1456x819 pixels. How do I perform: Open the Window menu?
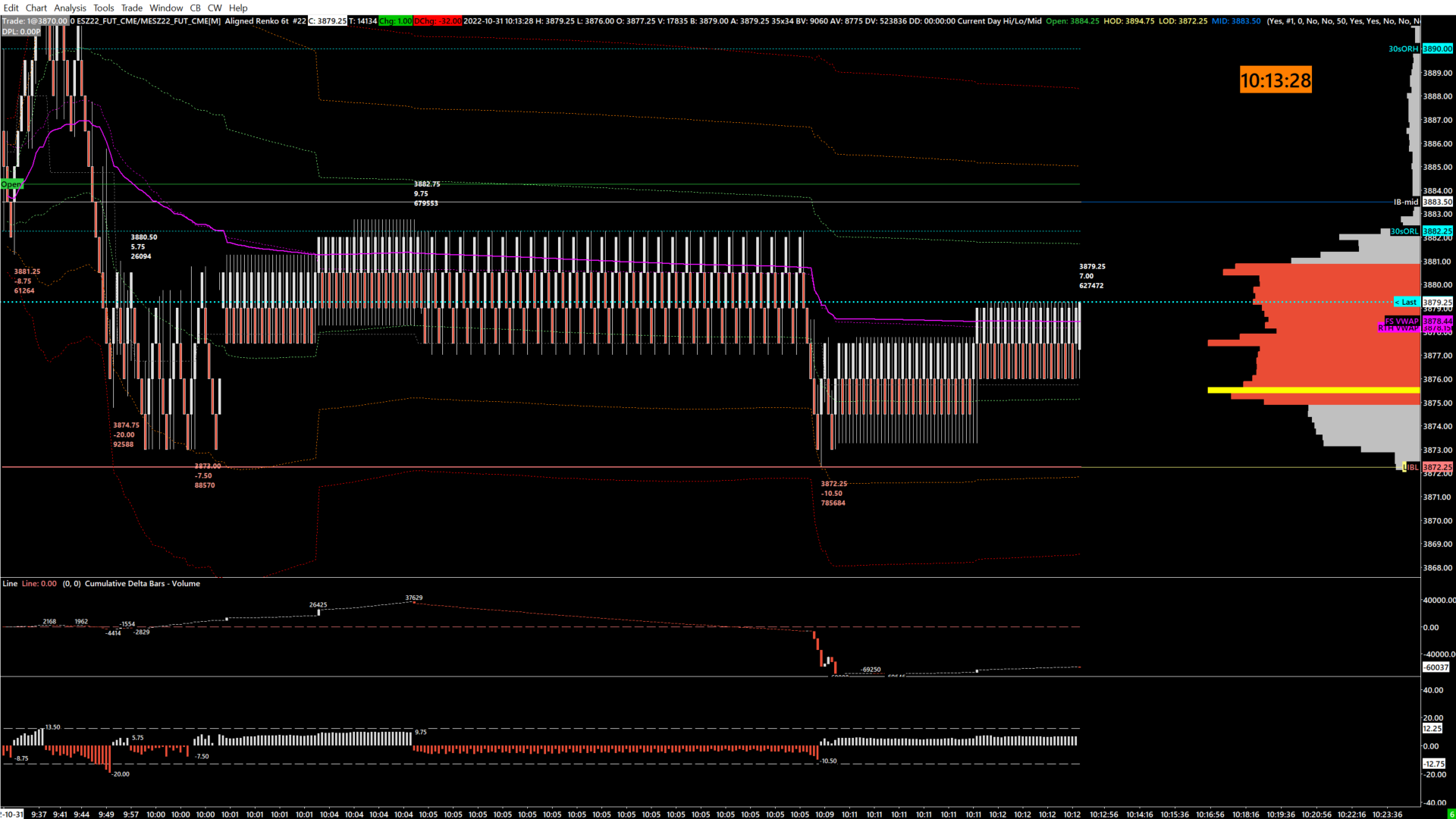(x=165, y=8)
